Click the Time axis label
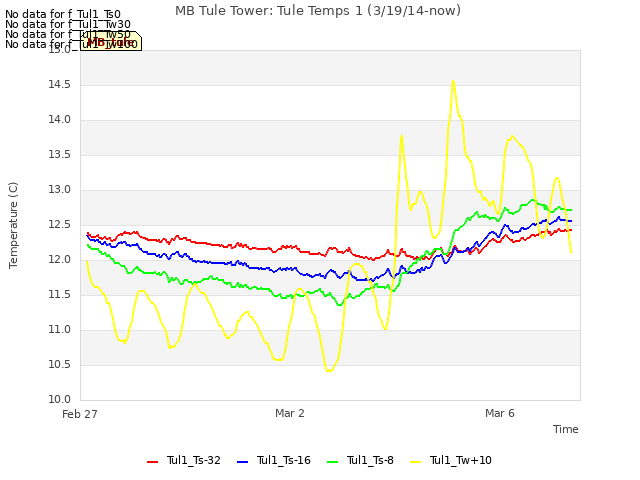640x480 pixels. click(x=566, y=429)
